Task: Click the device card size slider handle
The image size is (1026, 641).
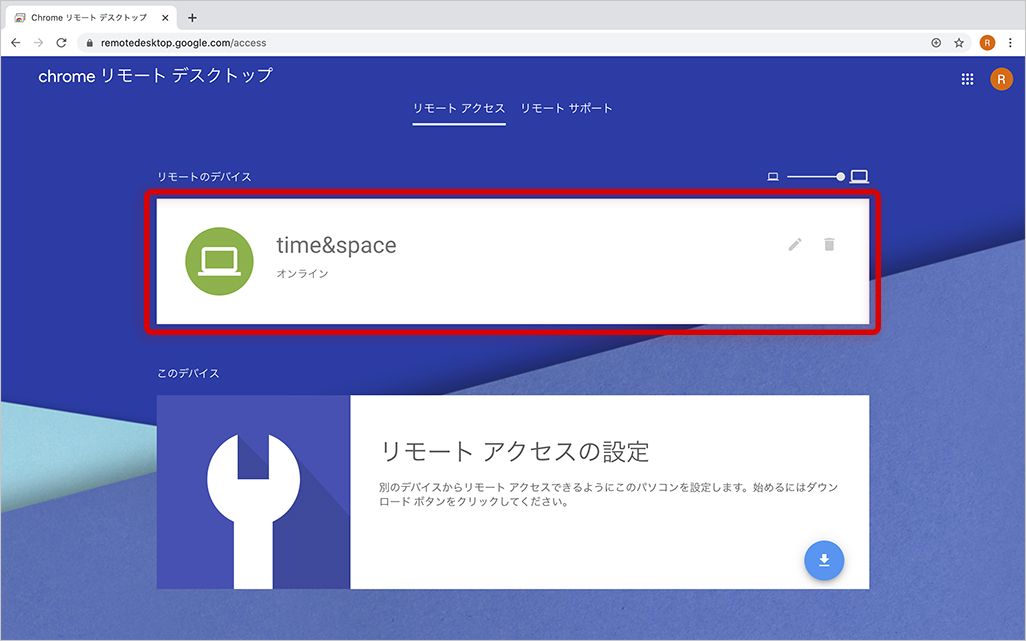Action: [x=840, y=177]
